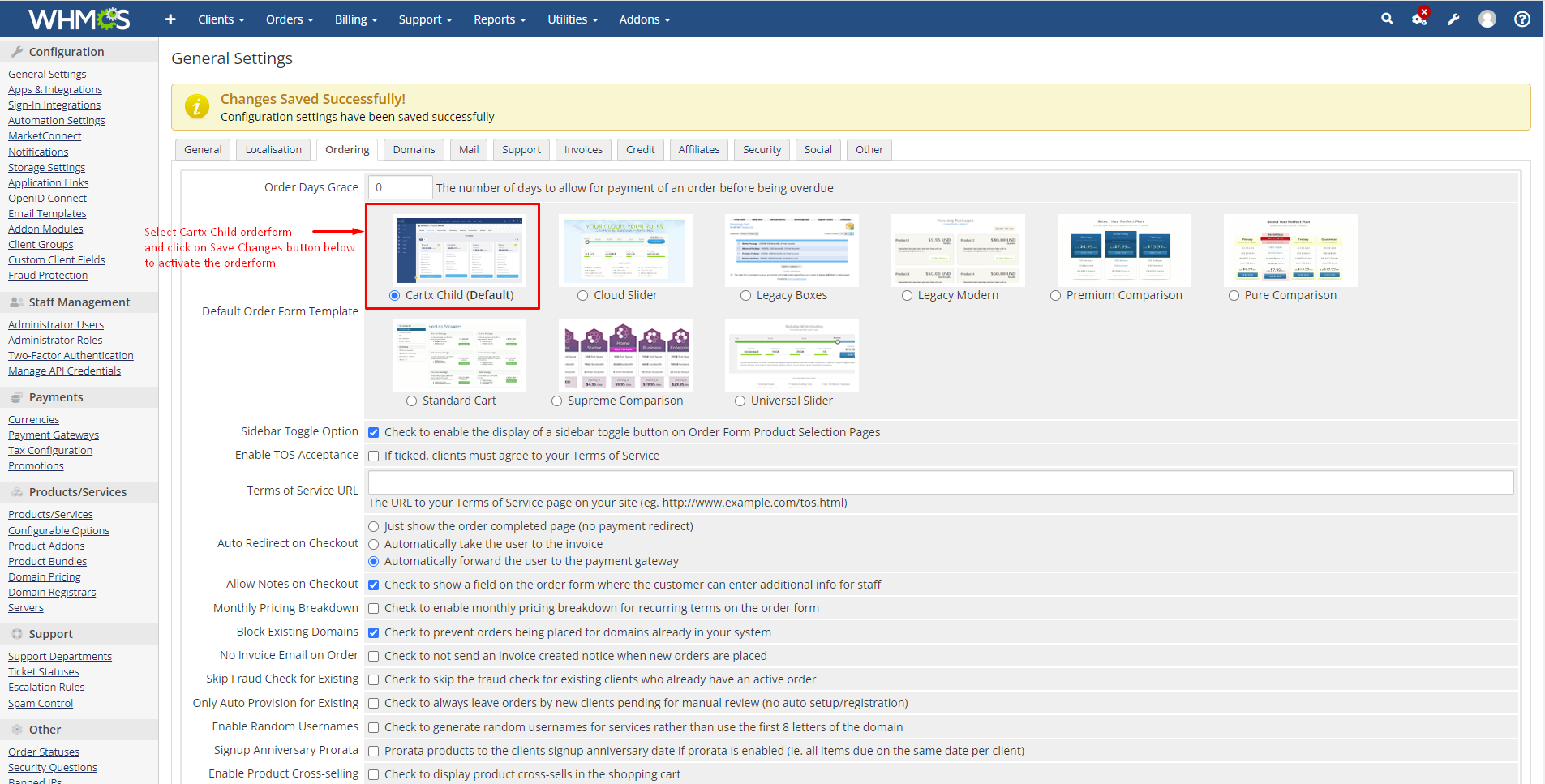The width and height of the screenshot is (1545, 784).
Task: Open the Payment Gateways link
Action: 54,435
